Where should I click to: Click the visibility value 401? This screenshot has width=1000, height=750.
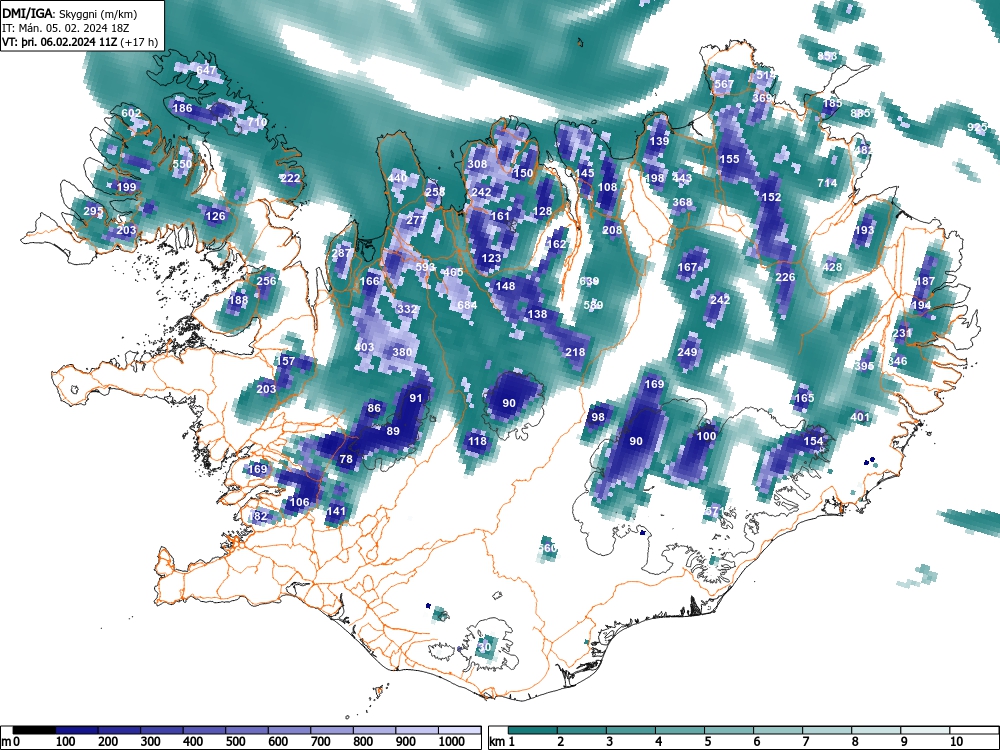(860, 417)
